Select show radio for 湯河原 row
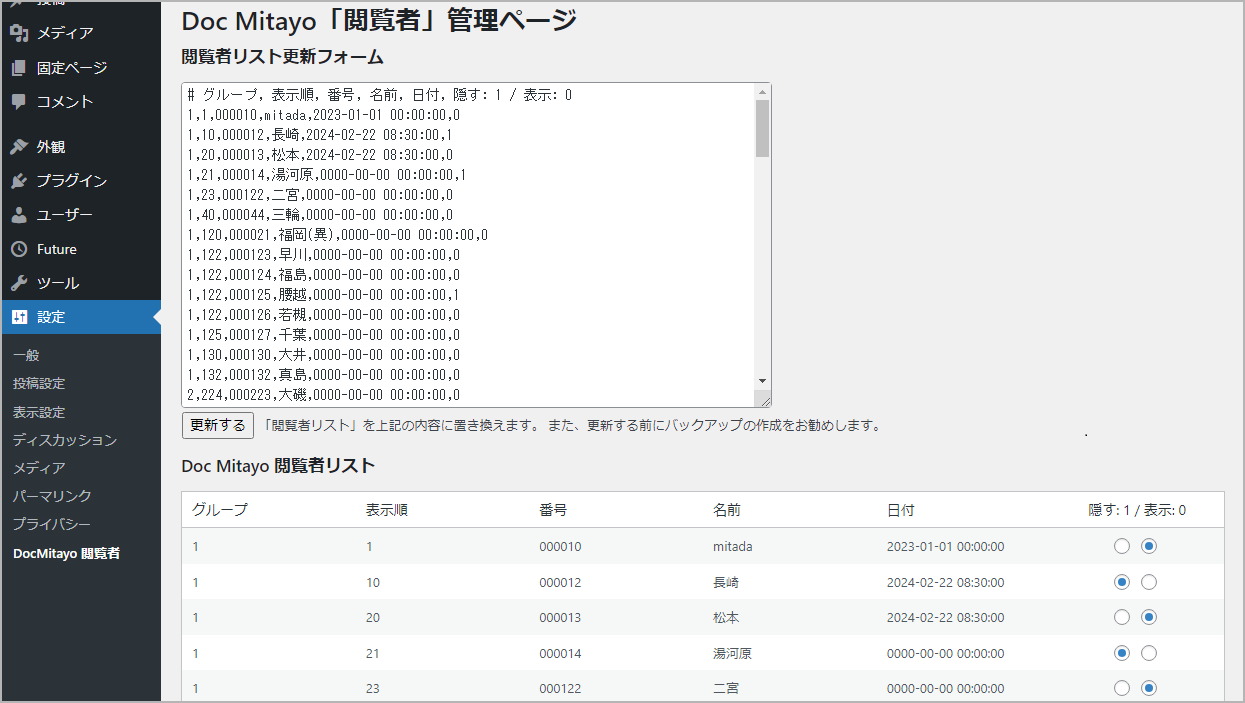 (1149, 653)
